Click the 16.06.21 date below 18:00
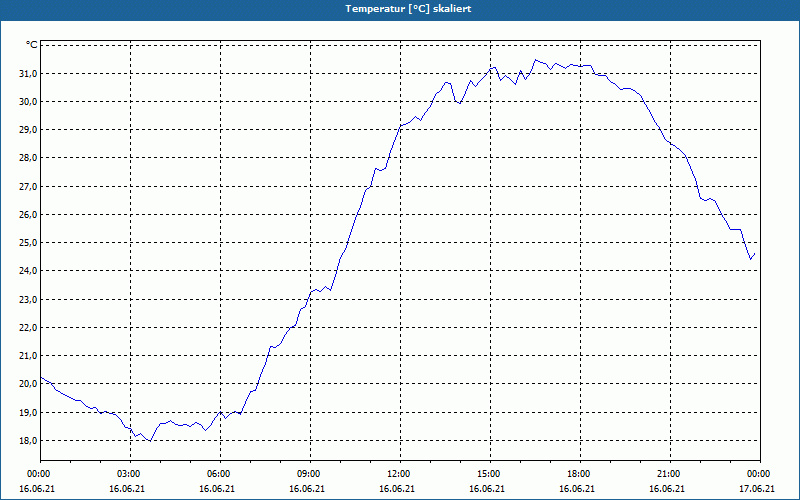The width and height of the screenshot is (800, 500). [577, 489]
